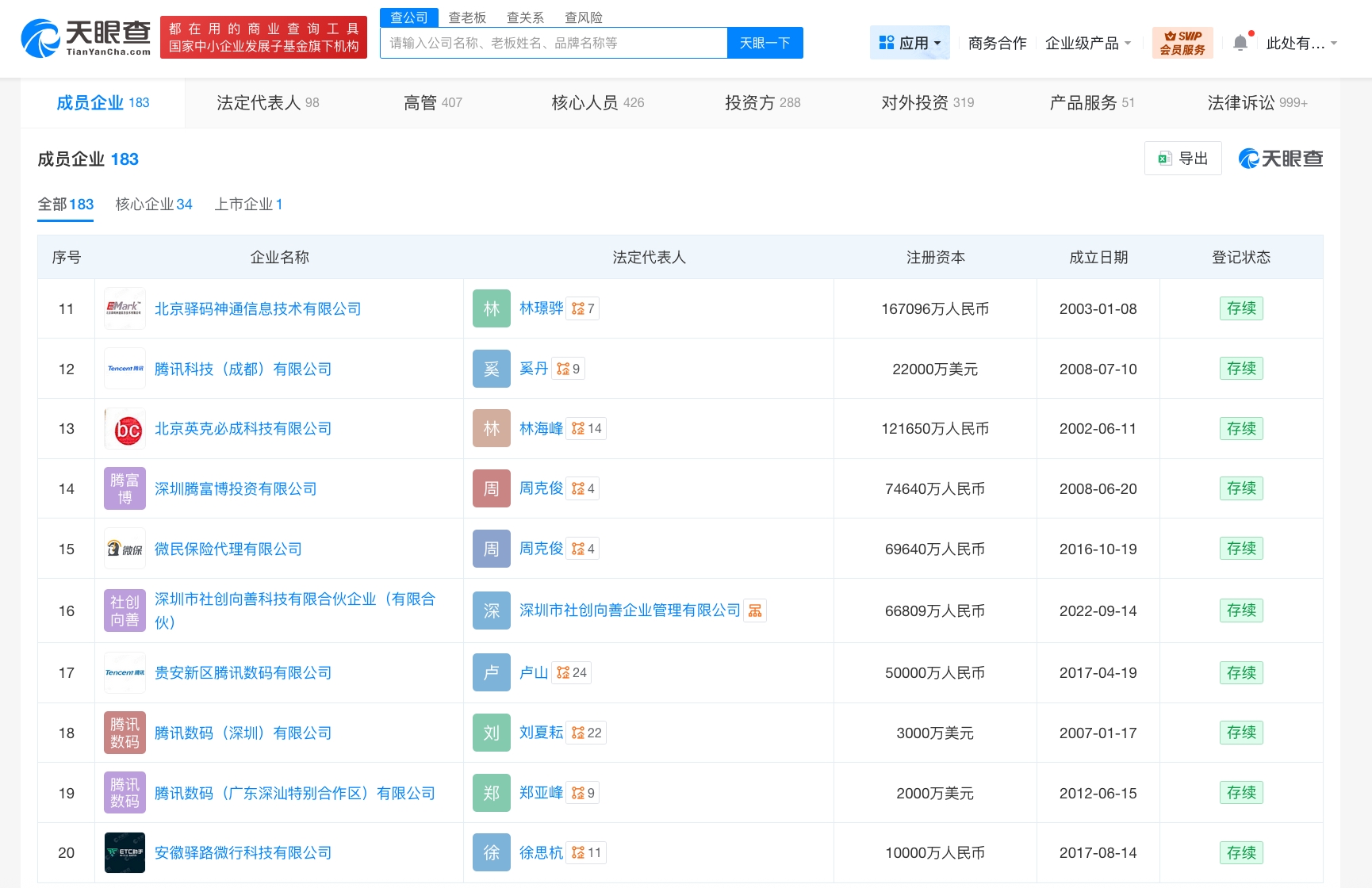This screenshot has width=1372, height=888.
Task: Click the 周 avatar for 深圳腾富博 row
Action: [x=492, y=489]
